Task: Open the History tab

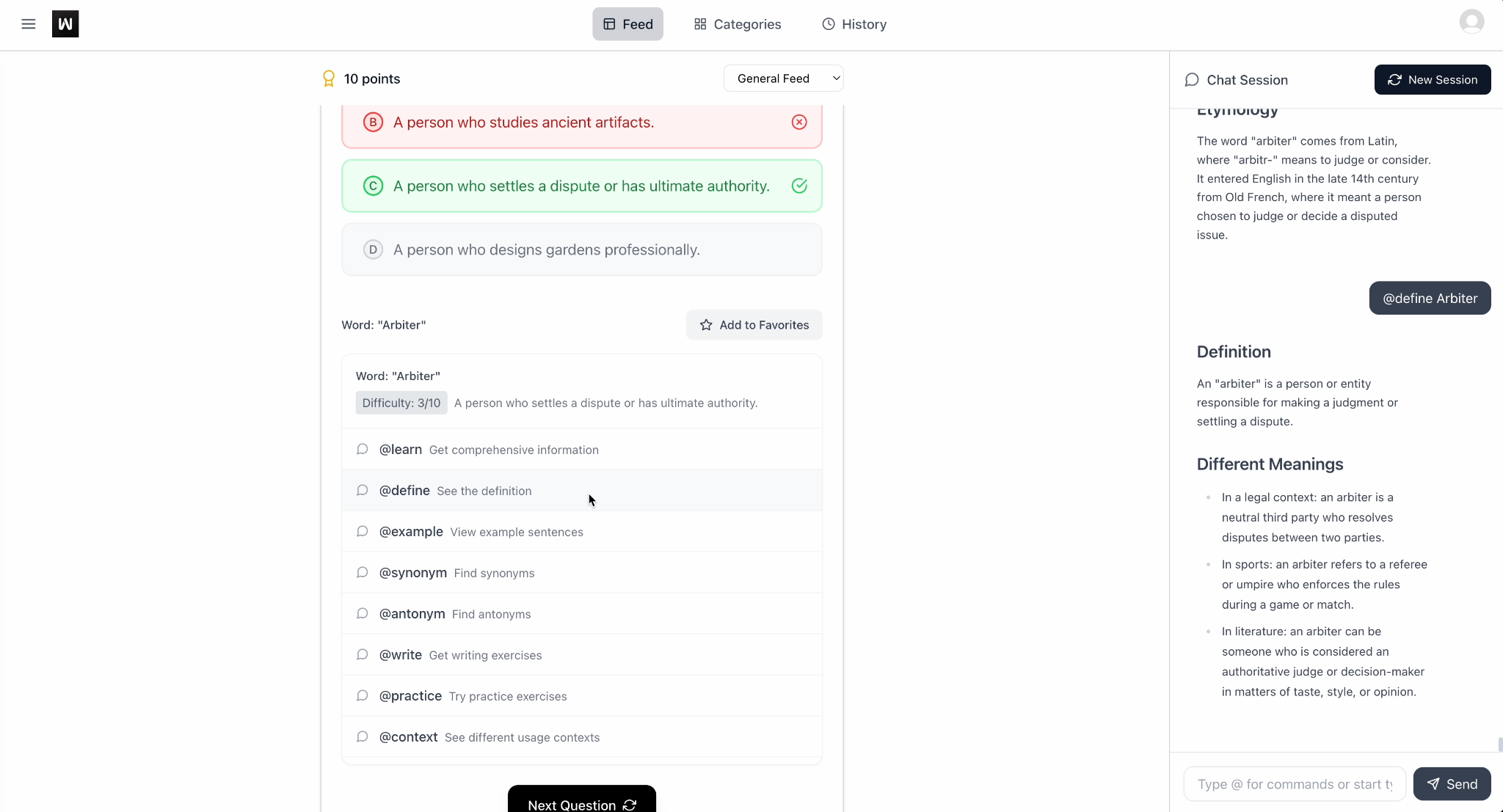Action: (x=854, y=24)
